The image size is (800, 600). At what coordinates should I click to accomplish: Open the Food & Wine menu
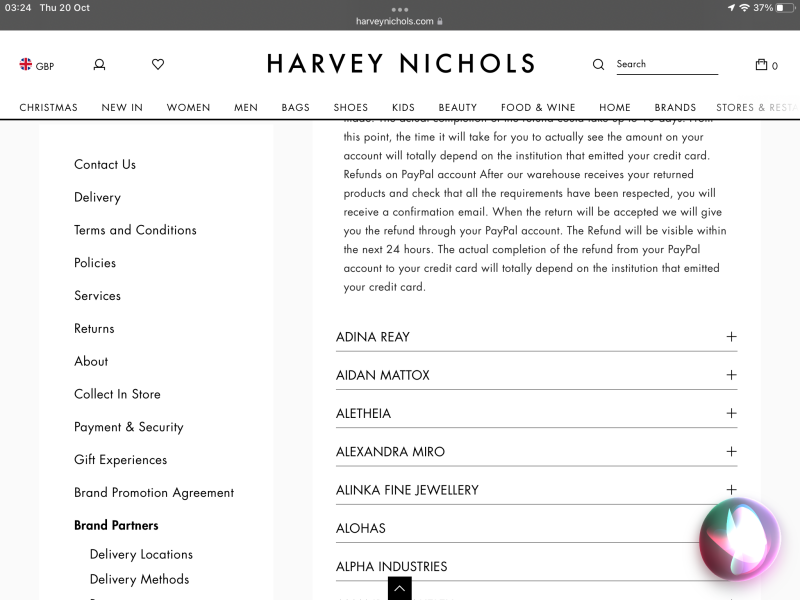(538, 107)
